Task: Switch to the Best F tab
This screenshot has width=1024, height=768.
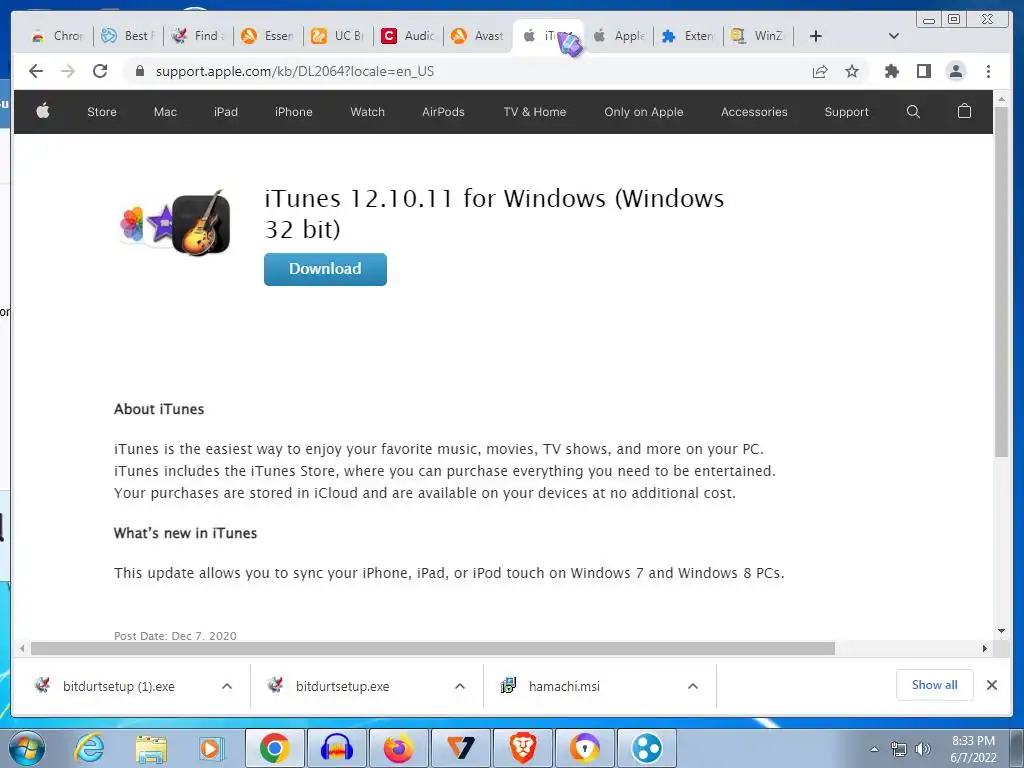Action: [128, 36]
